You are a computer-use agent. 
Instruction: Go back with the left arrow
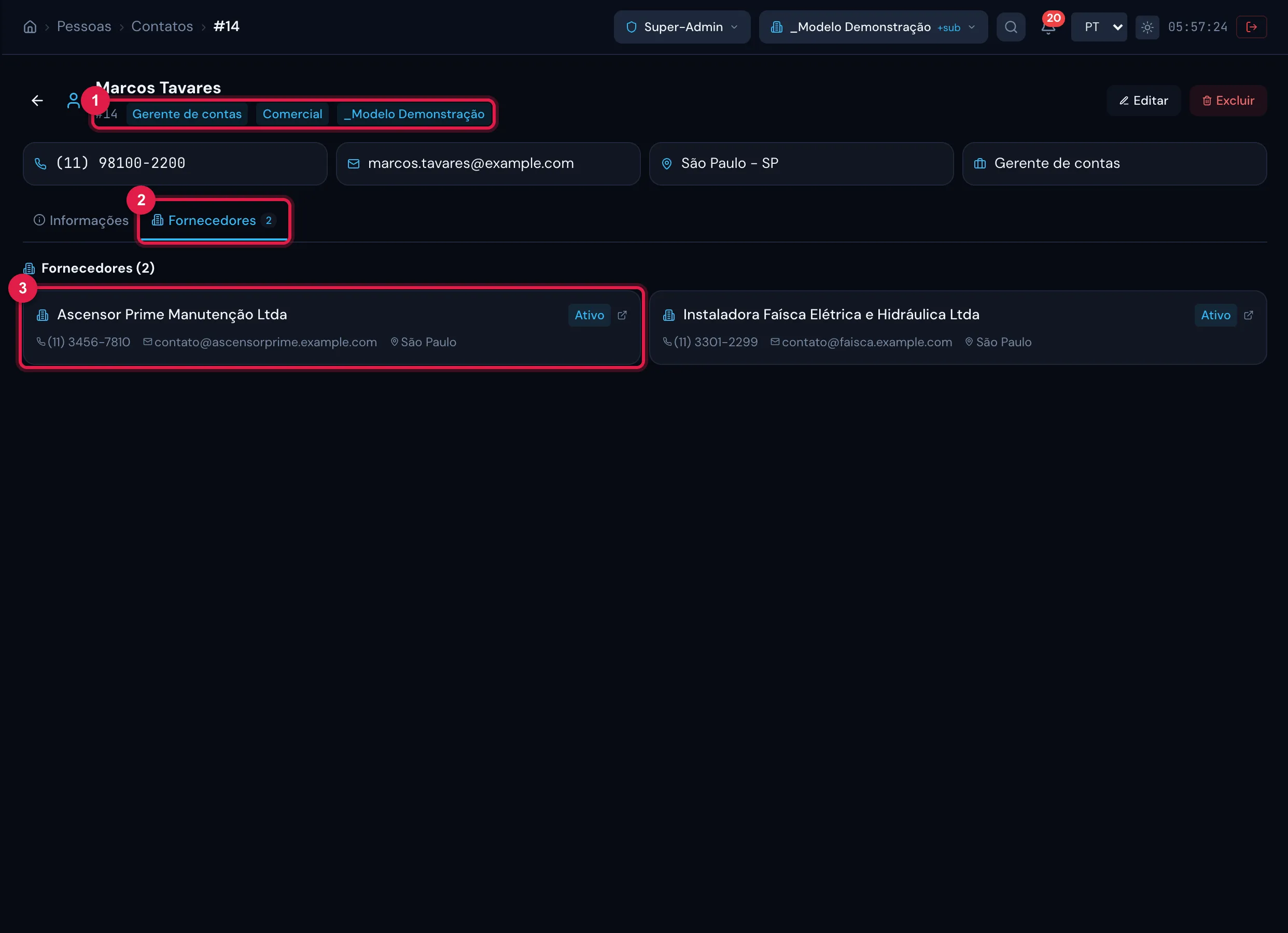[x=37, y=101]
